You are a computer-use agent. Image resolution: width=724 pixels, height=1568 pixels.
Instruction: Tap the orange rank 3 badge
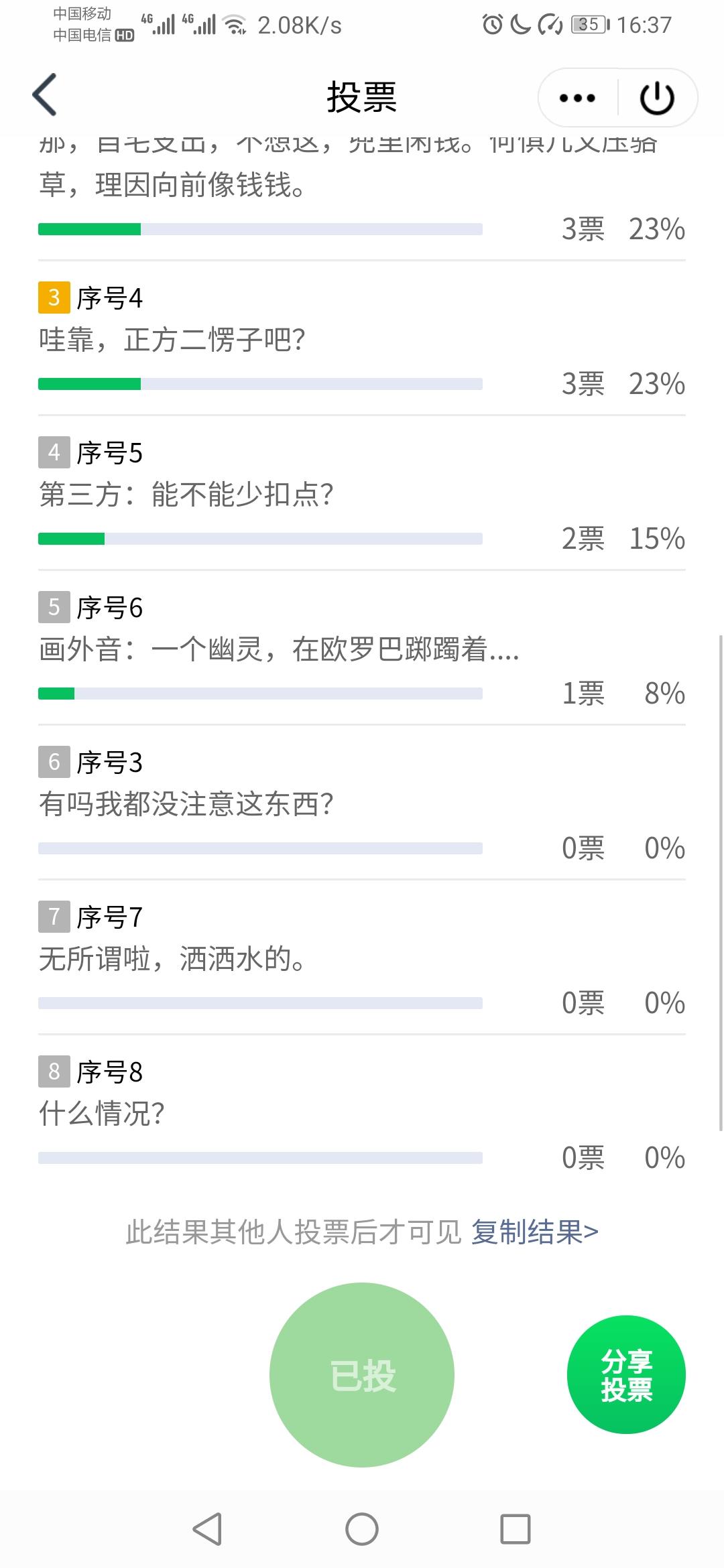point(54,298)
